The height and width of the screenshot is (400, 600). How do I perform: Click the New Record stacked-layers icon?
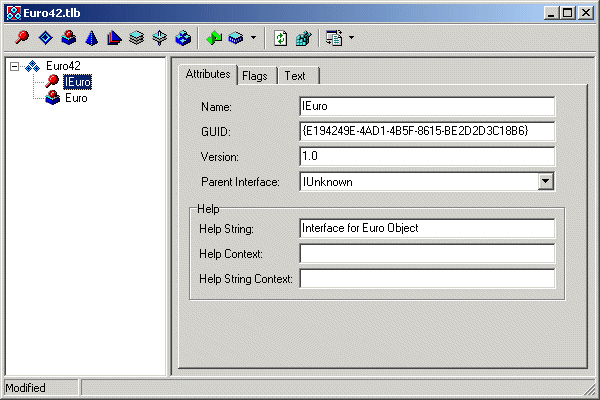pos(137,39)
